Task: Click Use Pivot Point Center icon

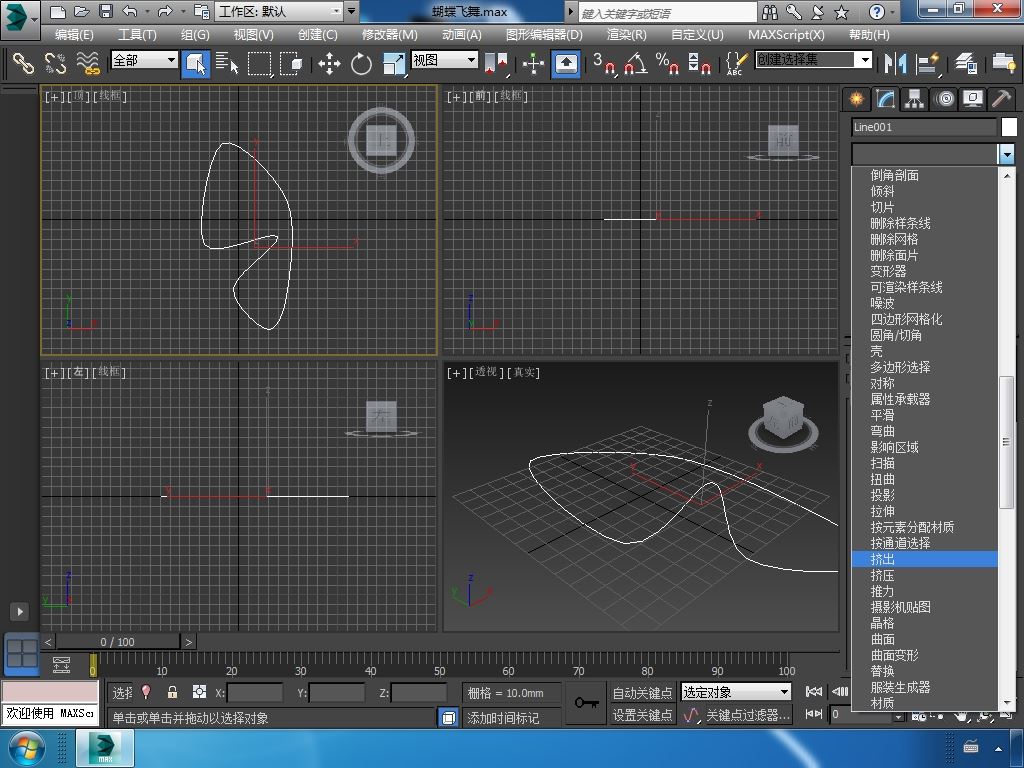Action: 496,63
